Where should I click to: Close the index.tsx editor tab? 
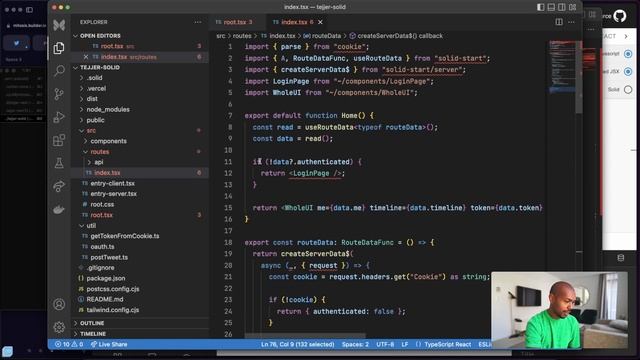coord(320,22)
